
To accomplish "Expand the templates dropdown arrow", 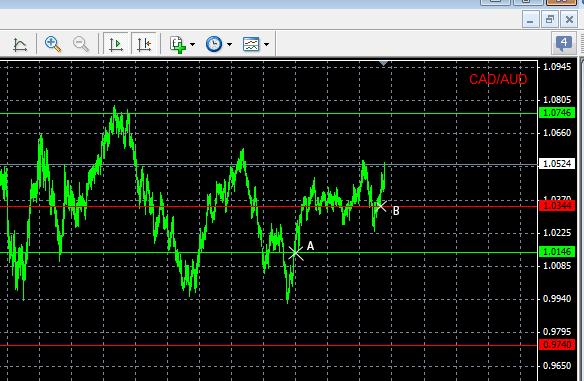I will point(266,45).
